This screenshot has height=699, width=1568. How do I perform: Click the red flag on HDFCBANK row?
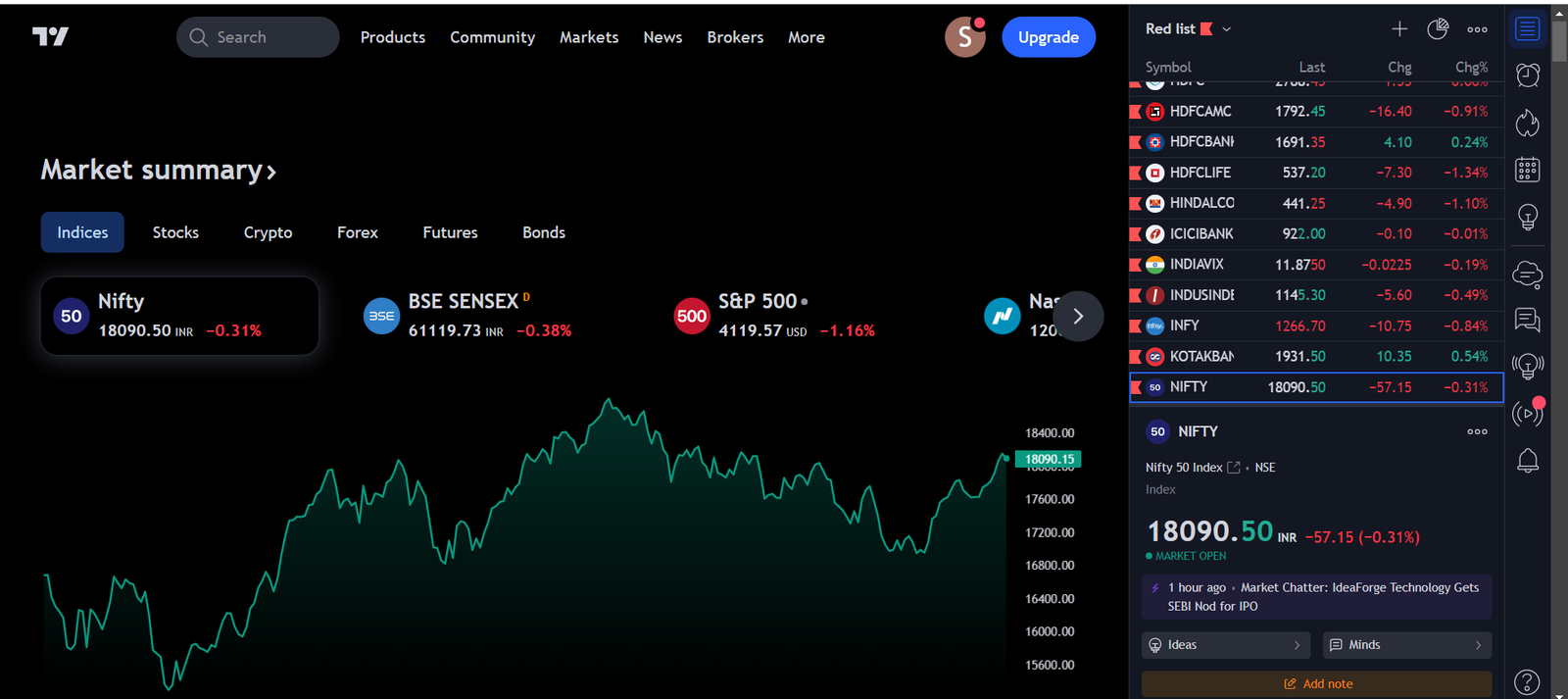pos(1135,142)
